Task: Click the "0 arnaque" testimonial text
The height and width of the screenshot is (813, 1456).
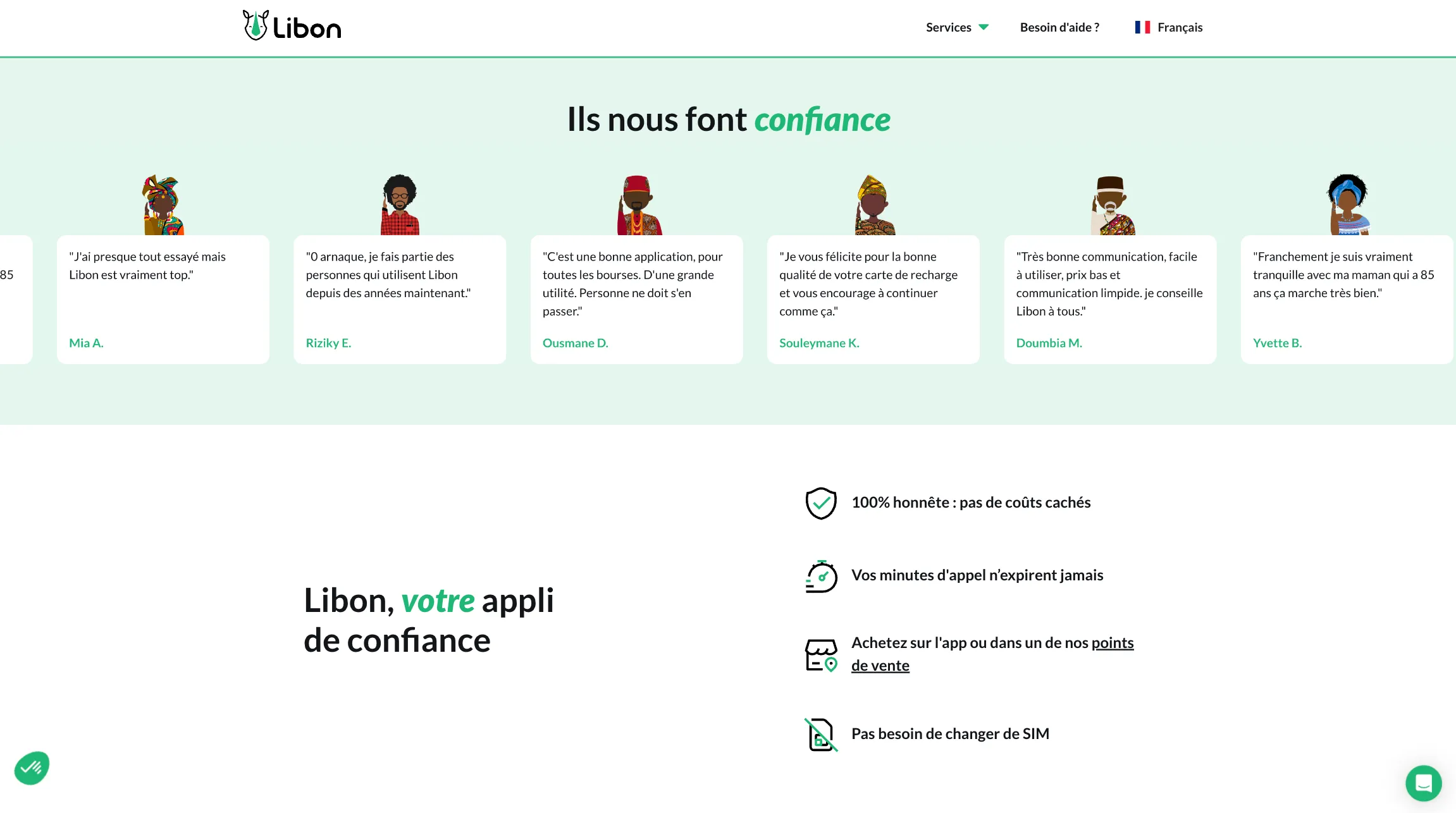Action: click(388, 274)
